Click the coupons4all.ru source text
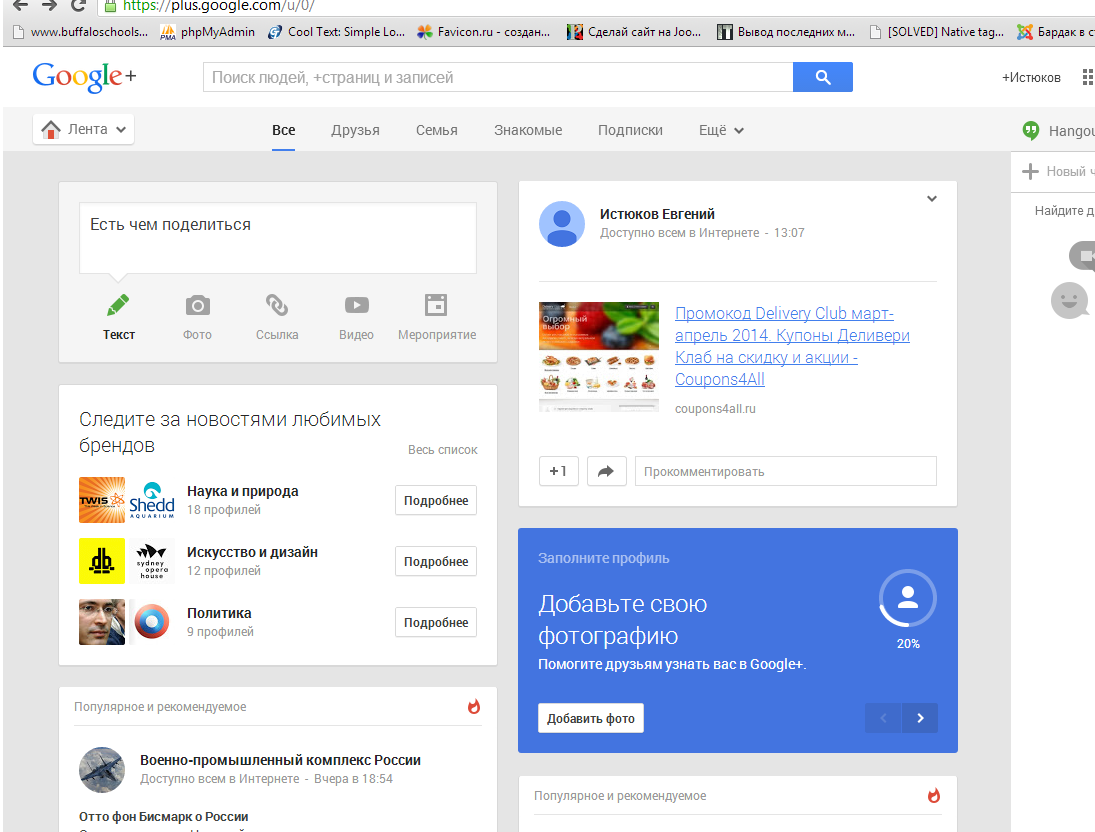Screen dimensions: 1095x832 [715, 409]
